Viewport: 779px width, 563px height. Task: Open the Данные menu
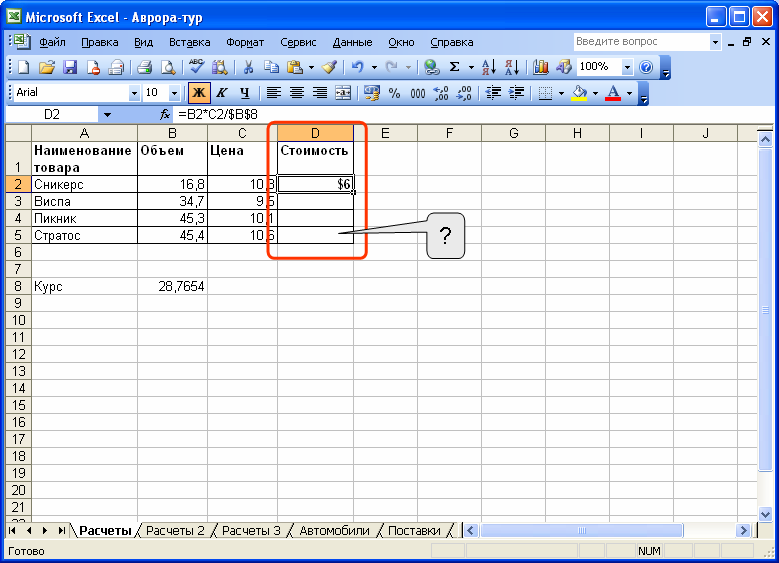[x=352, y=42]
